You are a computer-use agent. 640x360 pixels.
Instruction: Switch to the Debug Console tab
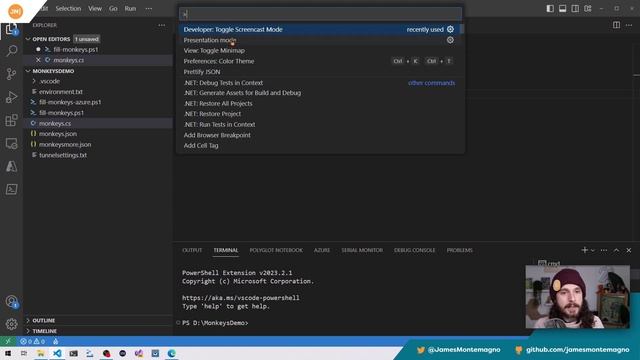click(414, 250)
